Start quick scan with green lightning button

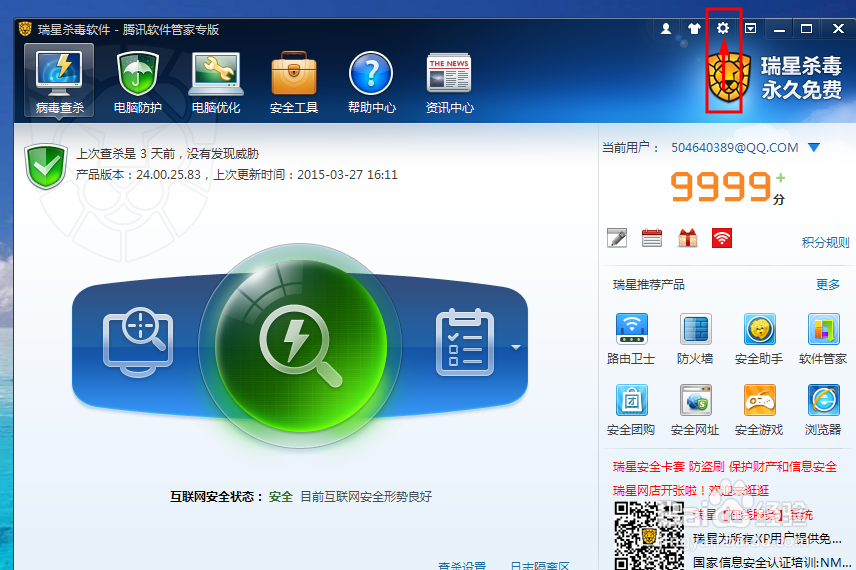tap(300, 346)
